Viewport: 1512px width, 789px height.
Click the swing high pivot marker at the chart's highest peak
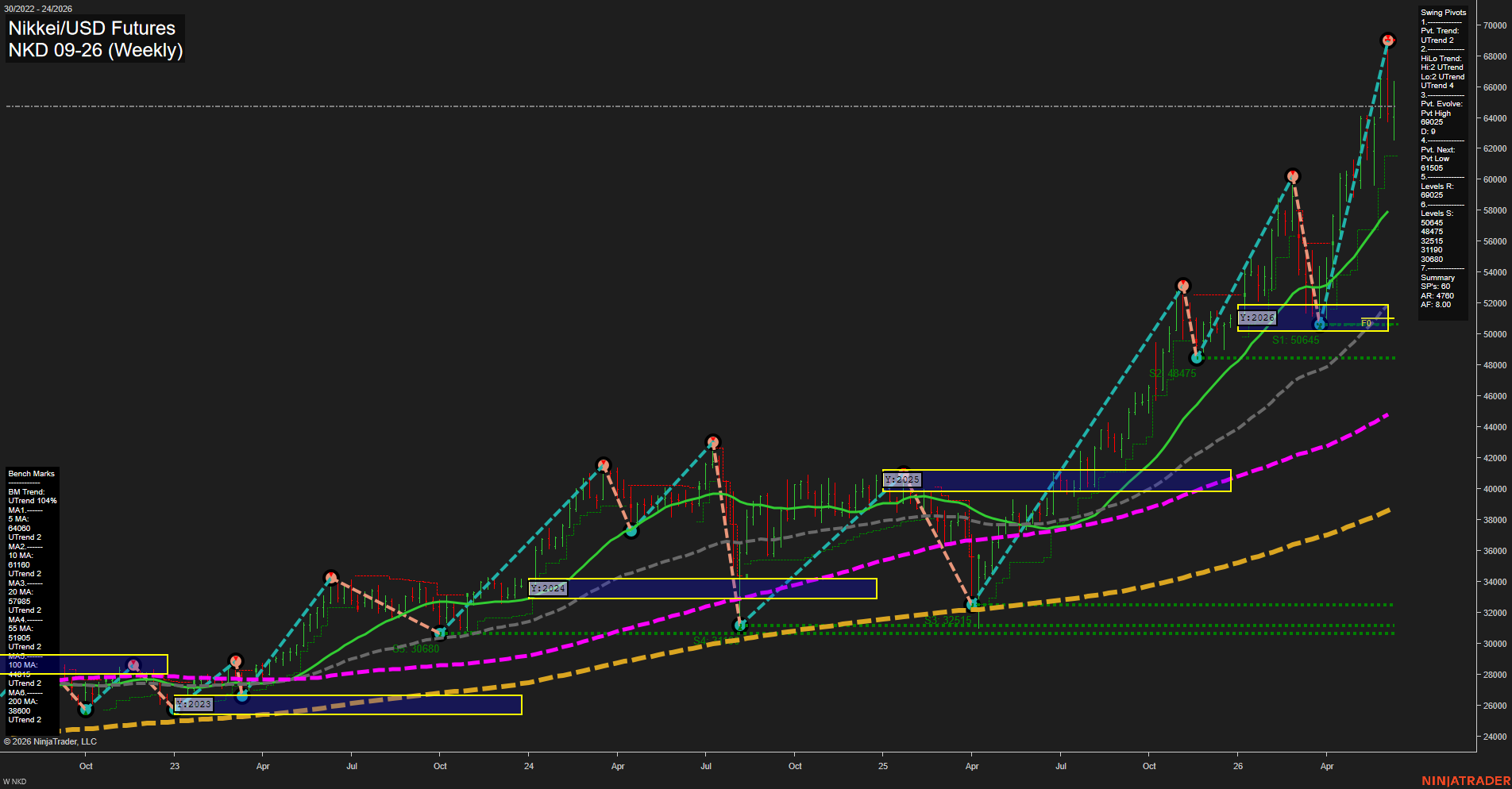point(1388,40)
